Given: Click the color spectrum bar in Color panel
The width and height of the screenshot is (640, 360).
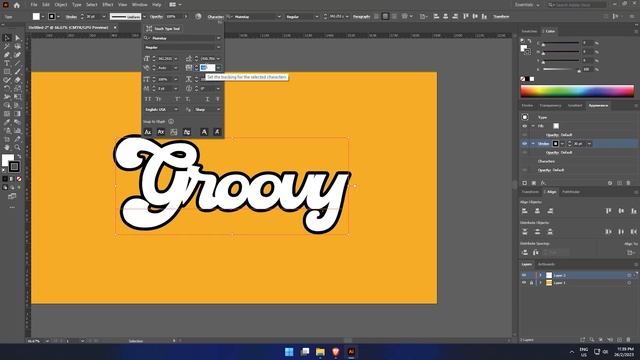Looking at the screenshot, I should [577, 91].
